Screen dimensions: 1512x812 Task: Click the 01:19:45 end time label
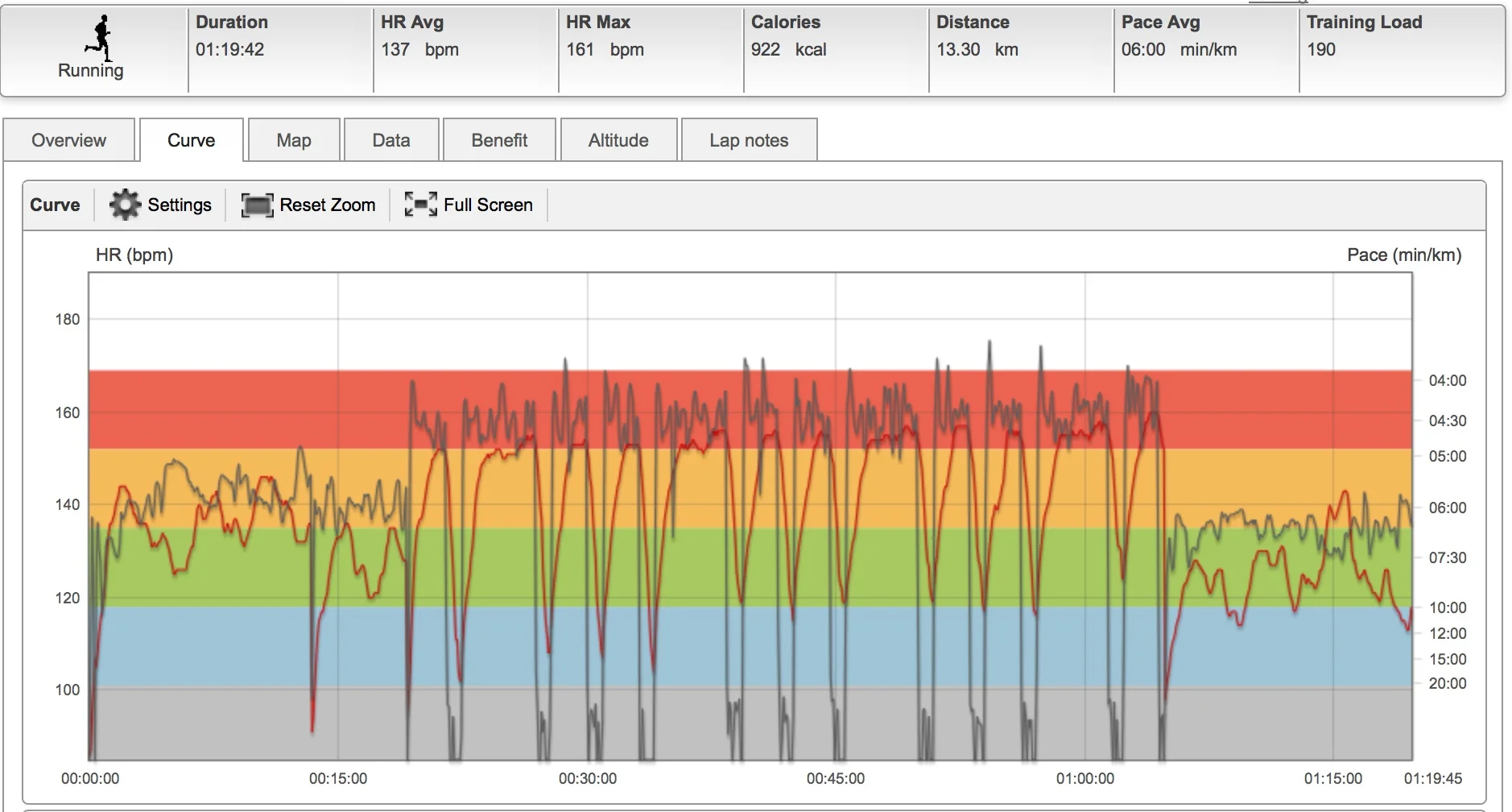1433,779
